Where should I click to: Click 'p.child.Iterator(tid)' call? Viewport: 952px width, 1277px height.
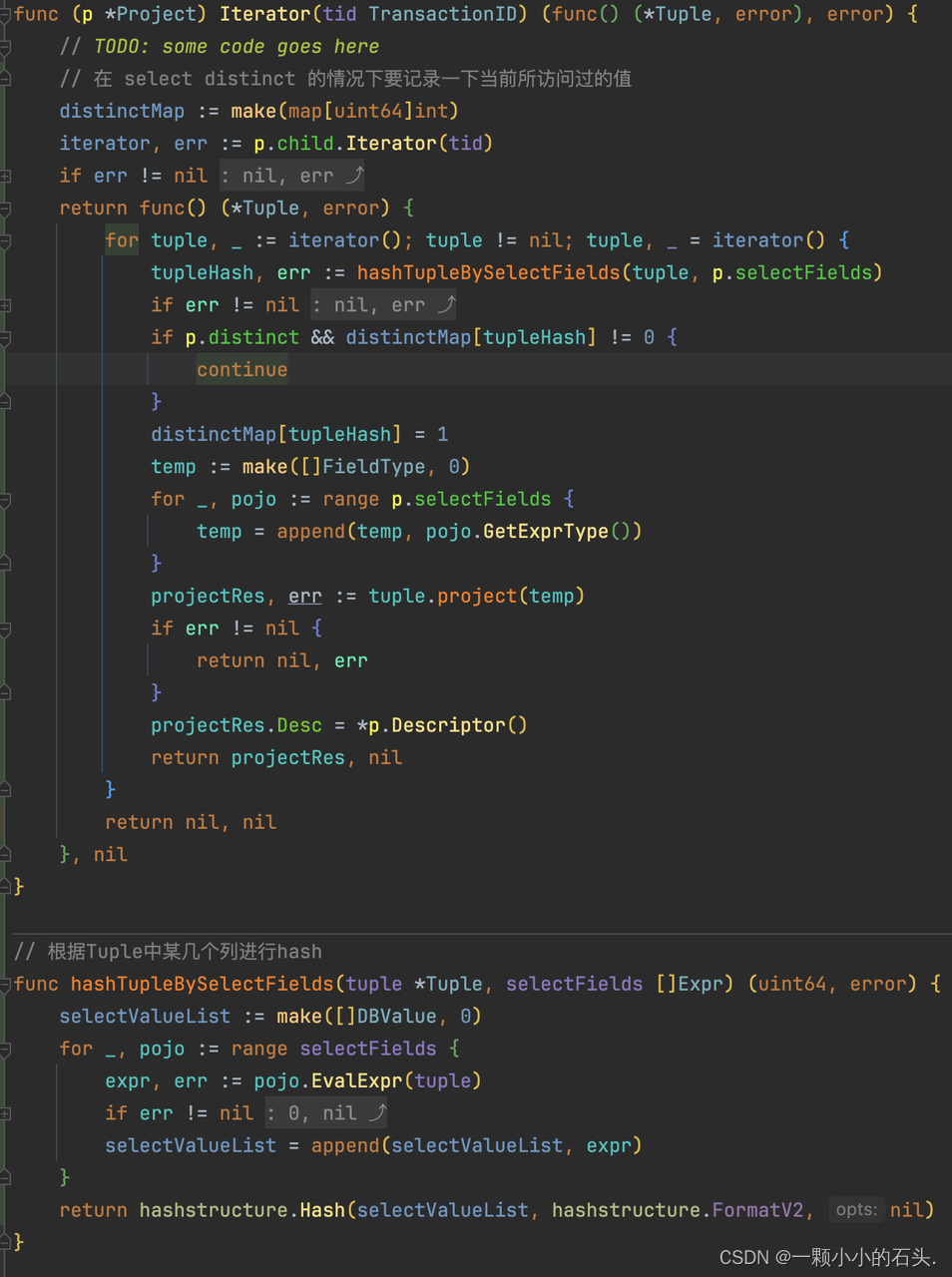point(372,143)
